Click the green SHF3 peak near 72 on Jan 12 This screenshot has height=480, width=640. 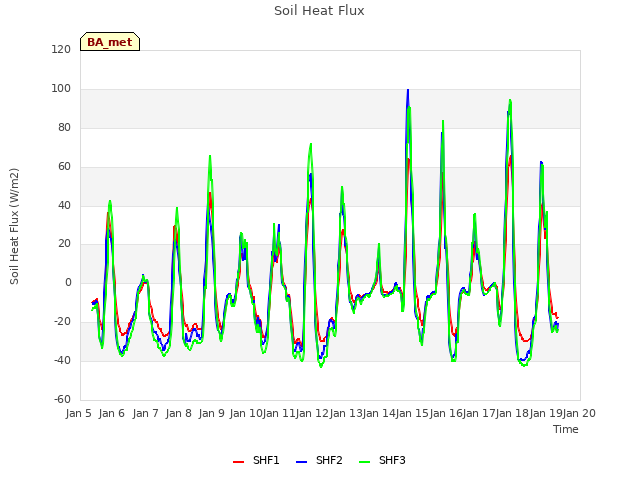[311, 144]
